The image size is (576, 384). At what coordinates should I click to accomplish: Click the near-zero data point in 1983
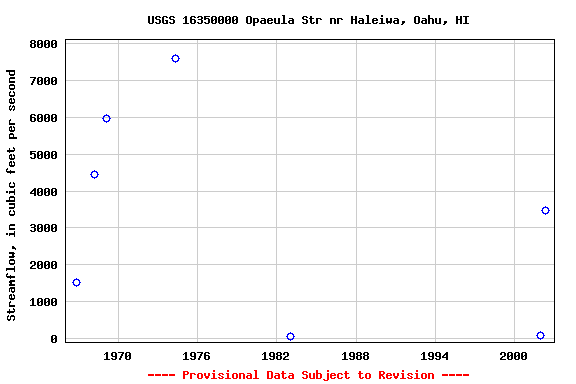coord(290,336)
